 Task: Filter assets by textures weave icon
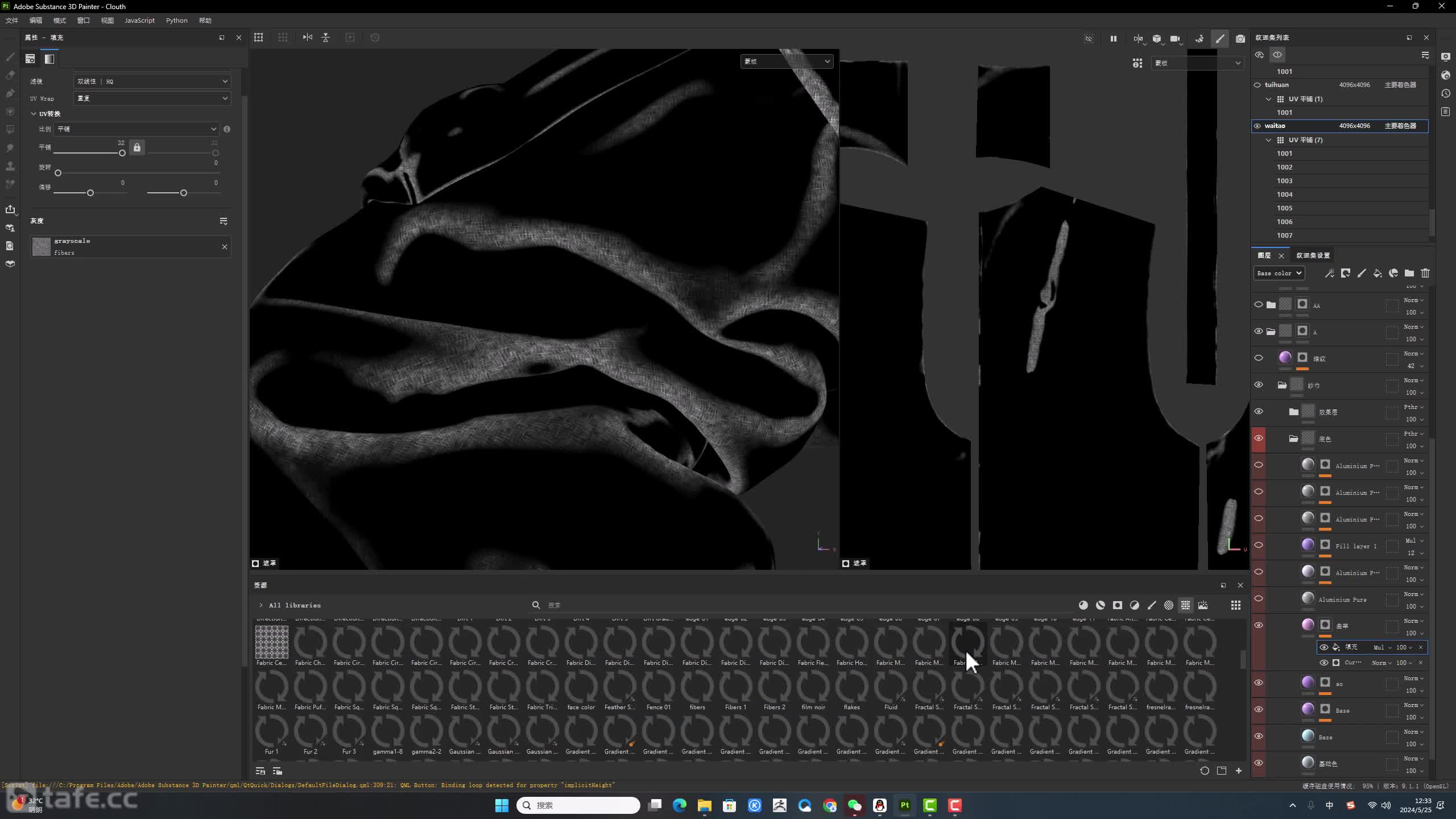1186,605
